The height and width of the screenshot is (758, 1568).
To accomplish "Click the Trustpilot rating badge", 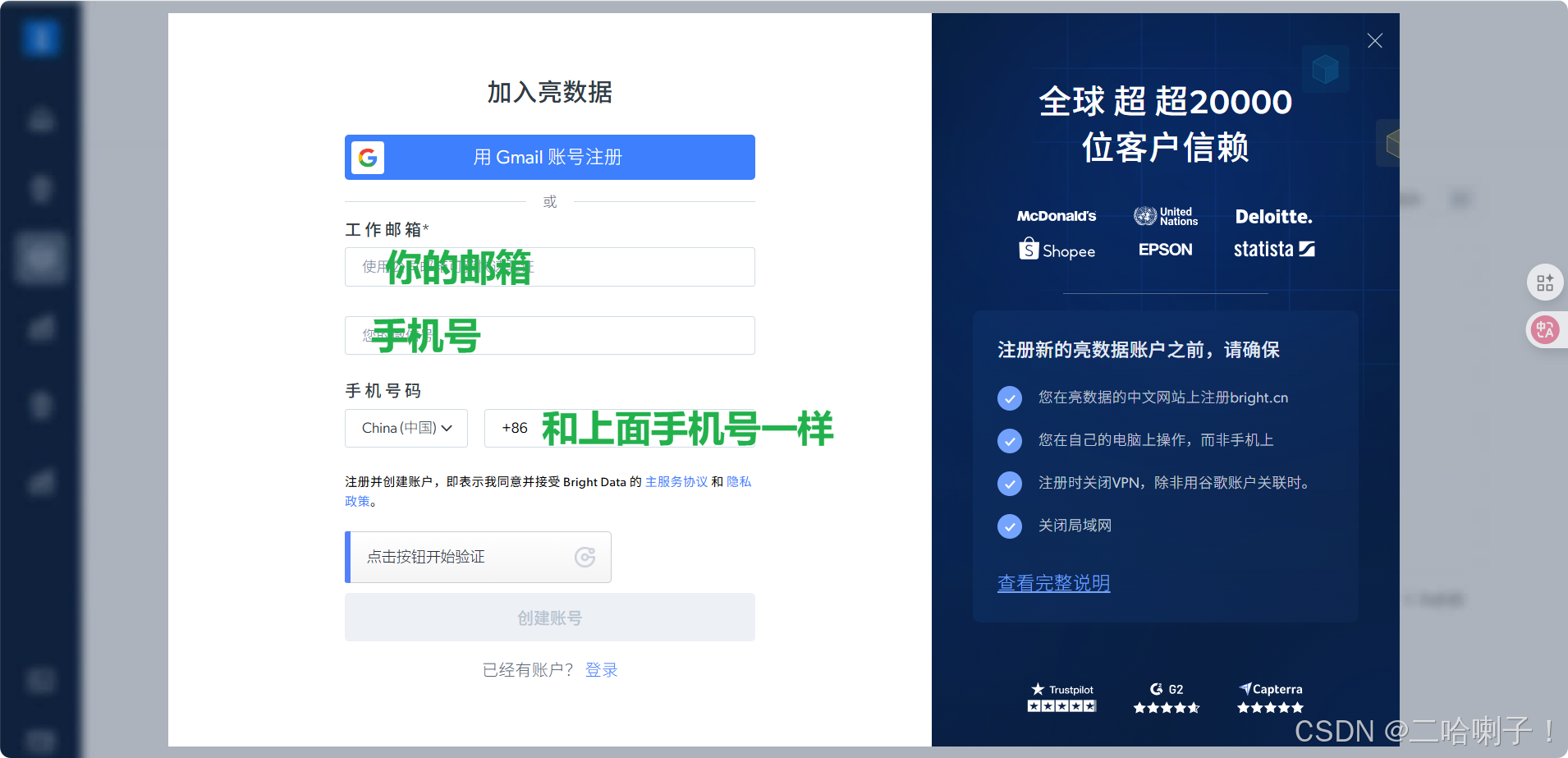I will pos(1062,697).
